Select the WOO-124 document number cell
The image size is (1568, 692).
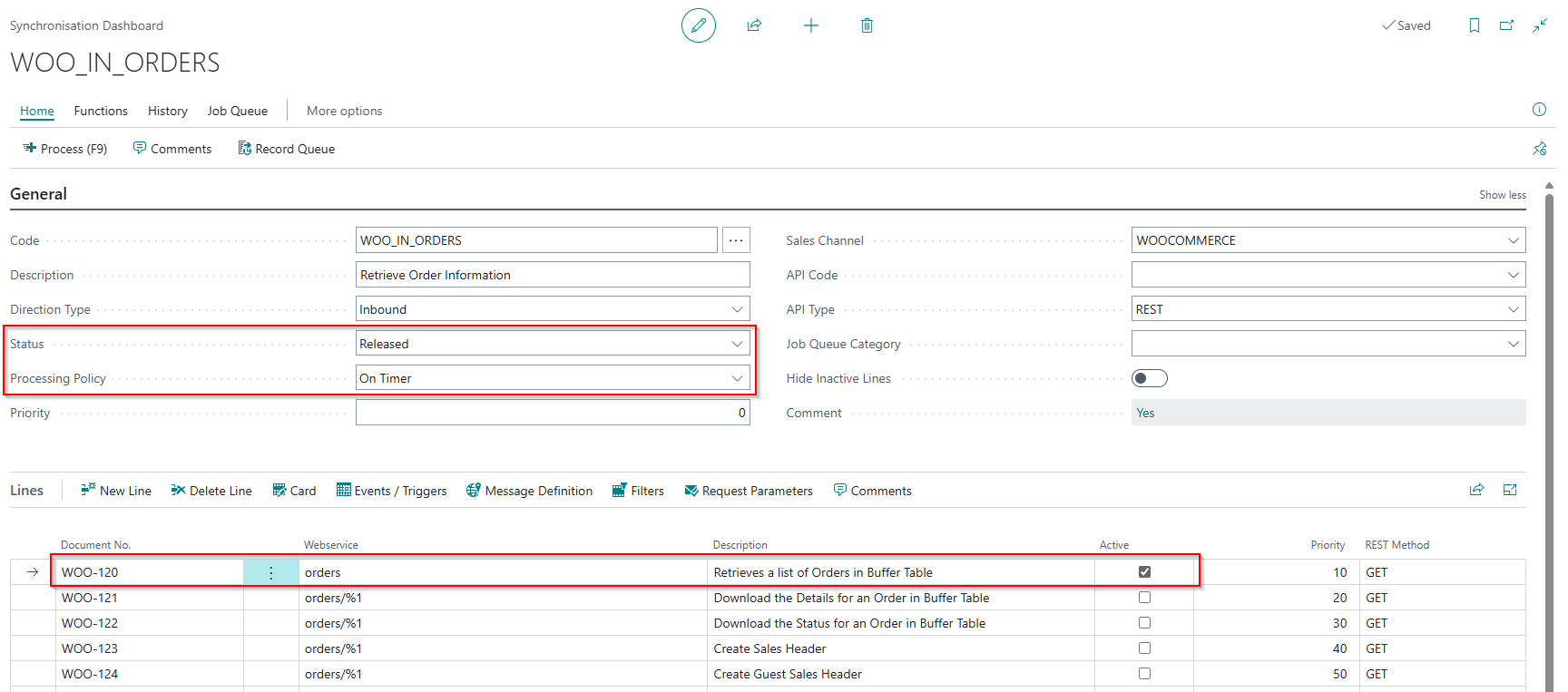pyautogui.click(x=150, y=674)
